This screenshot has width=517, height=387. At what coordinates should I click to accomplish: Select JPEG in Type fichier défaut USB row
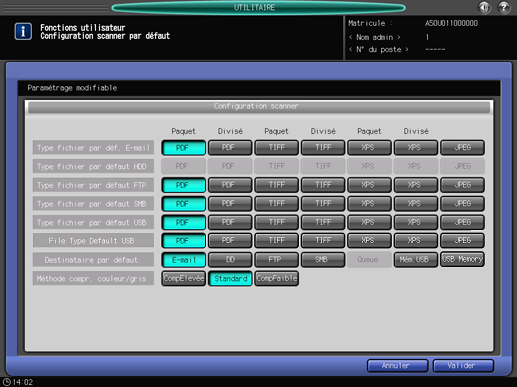point(462,222)
